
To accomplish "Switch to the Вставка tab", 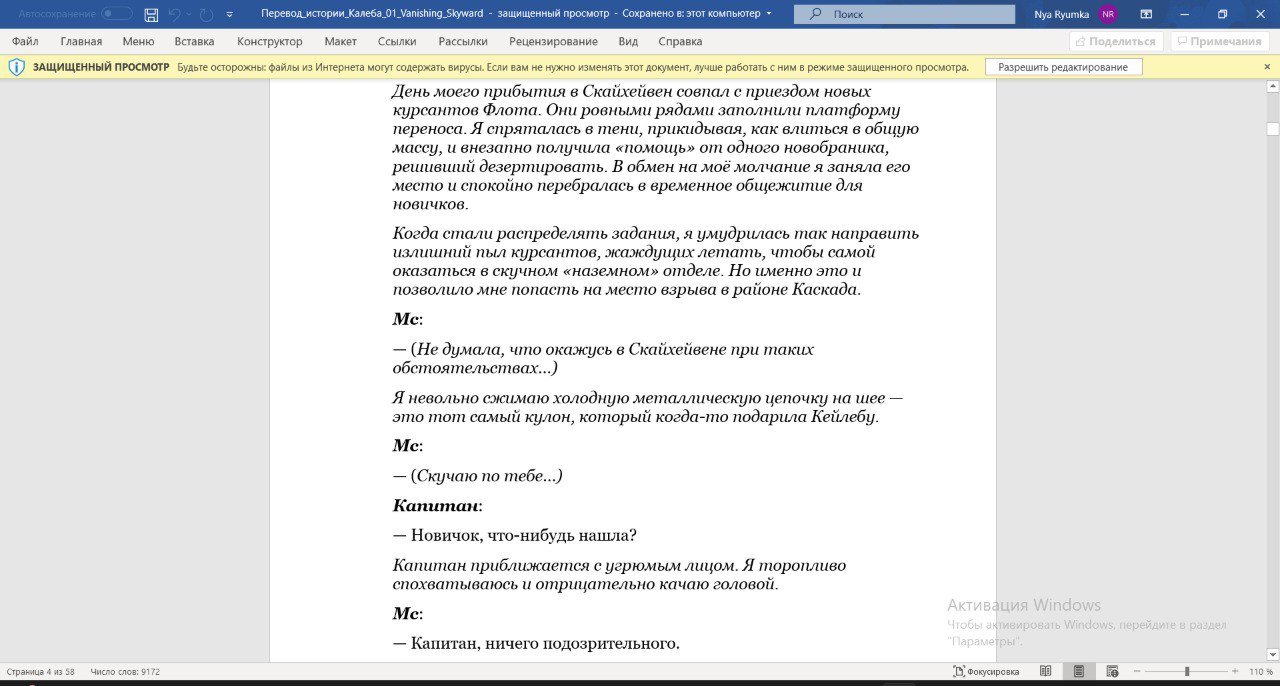I will 194,41.
